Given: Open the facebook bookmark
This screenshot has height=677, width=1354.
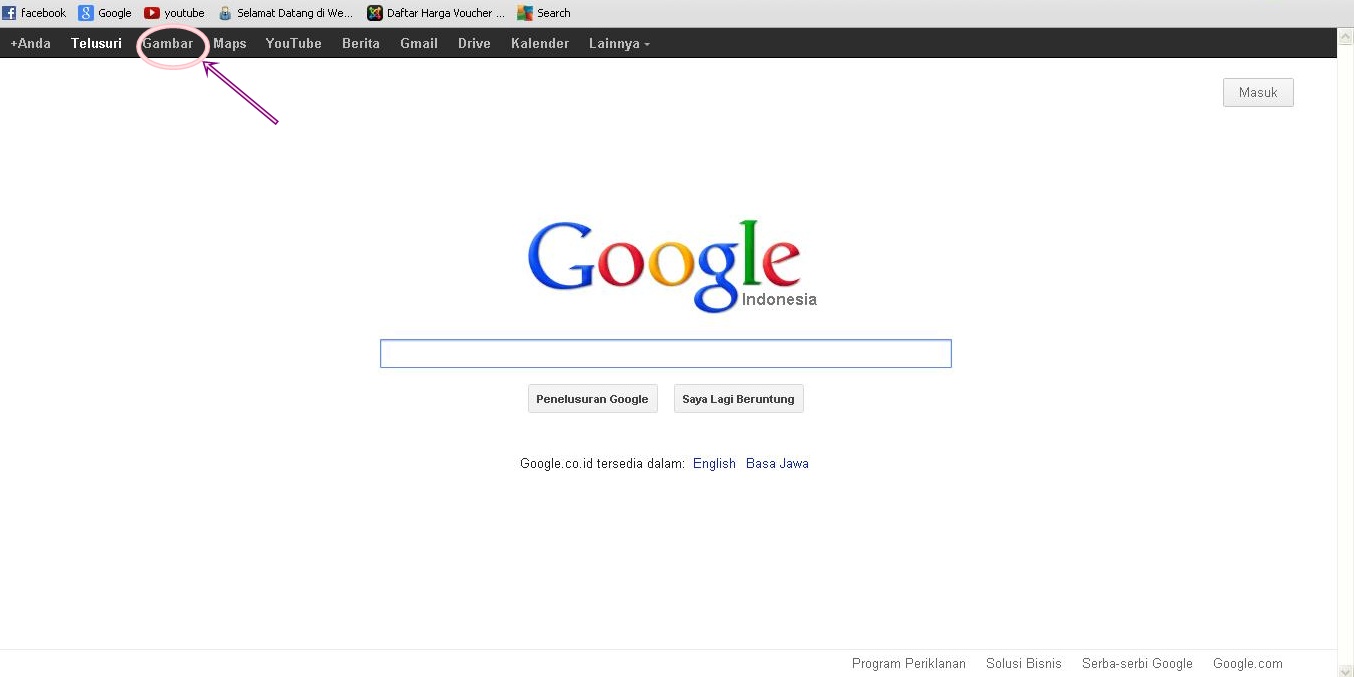Looking at the screenshot, I should (x=34, y=13).
